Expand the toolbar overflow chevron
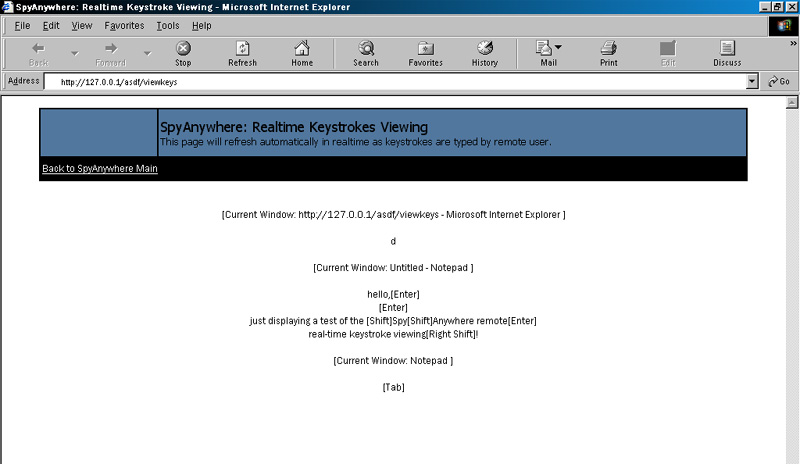The width and height of the screenshot is (800, 464). [793, 44]
